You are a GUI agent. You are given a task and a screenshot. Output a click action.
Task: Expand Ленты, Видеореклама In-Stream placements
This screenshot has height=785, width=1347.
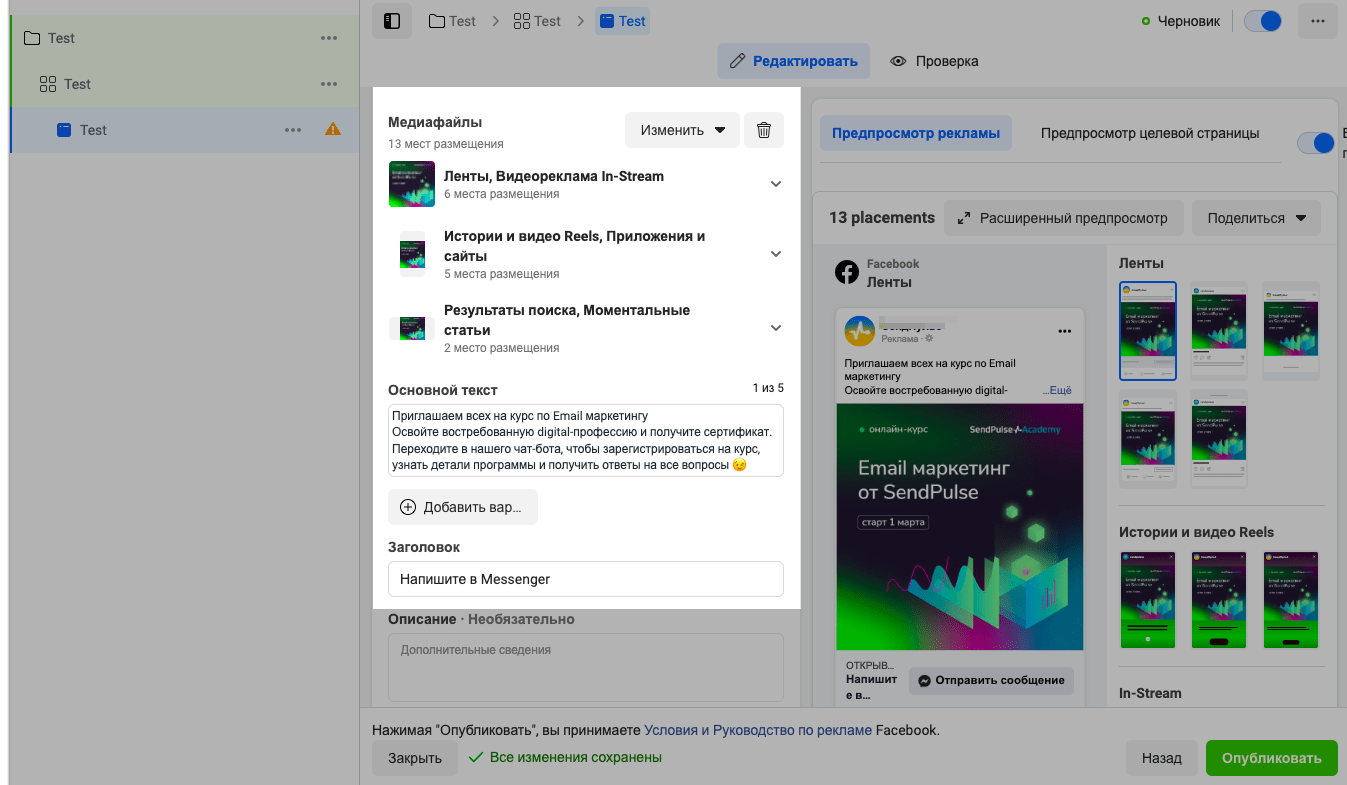(x=776, y=184)
